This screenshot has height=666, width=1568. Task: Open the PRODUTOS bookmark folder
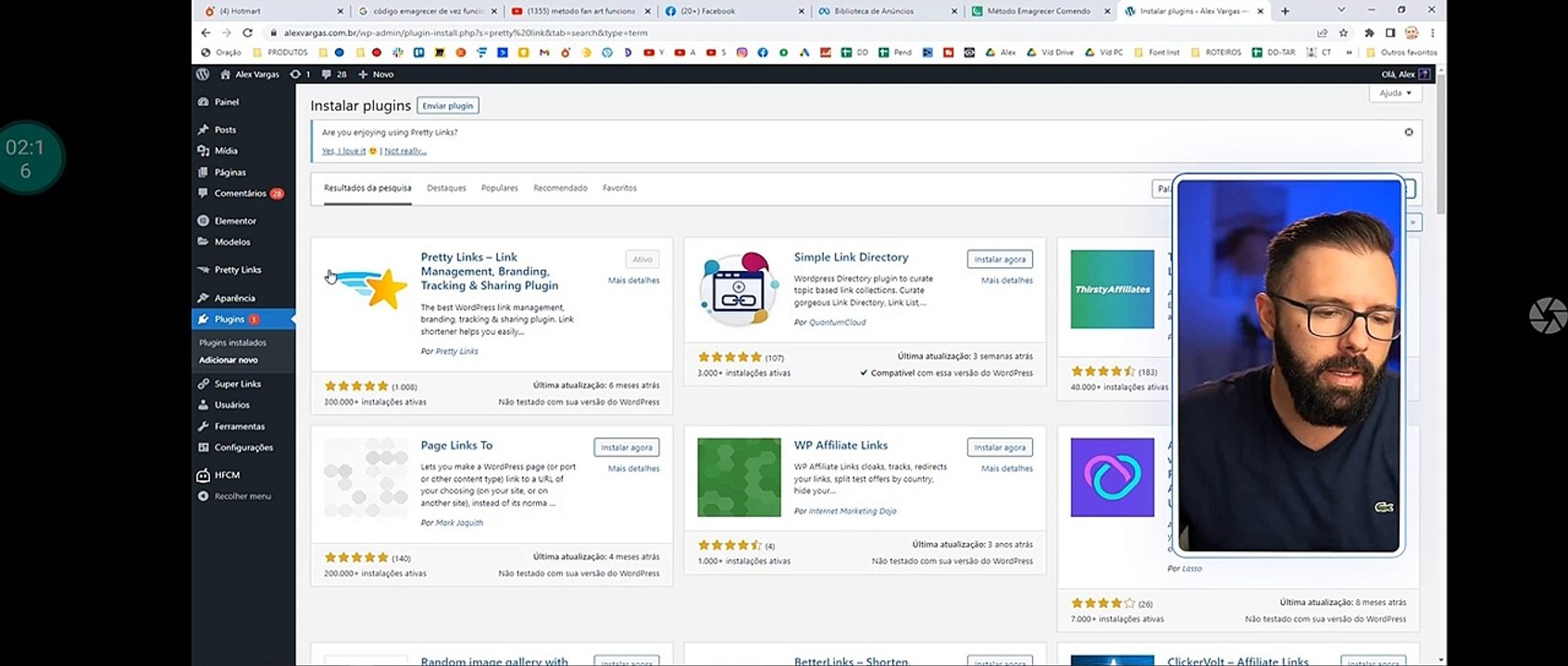(x=280, y=53)
